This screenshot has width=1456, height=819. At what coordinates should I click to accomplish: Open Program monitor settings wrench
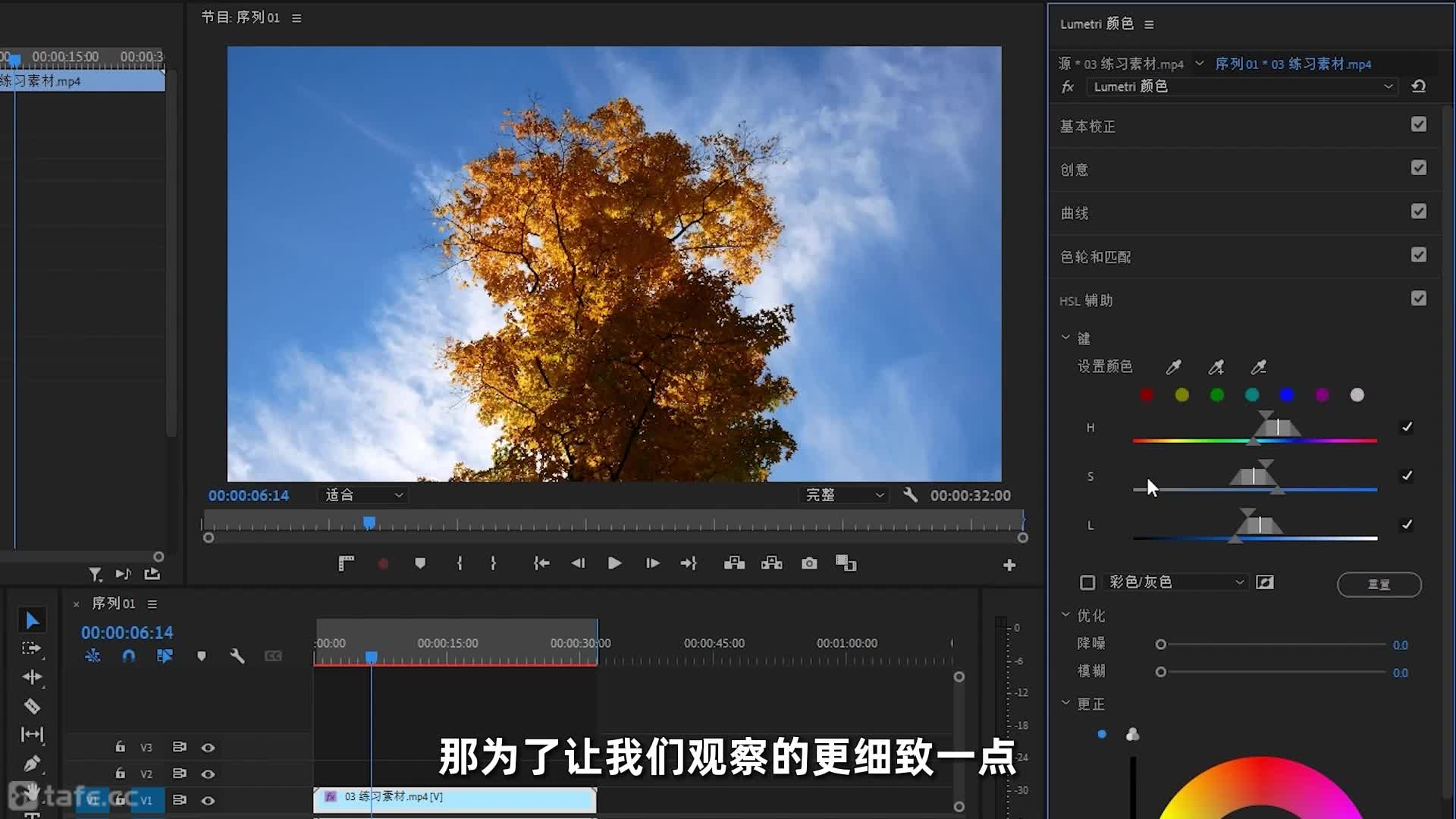point(911,495)
